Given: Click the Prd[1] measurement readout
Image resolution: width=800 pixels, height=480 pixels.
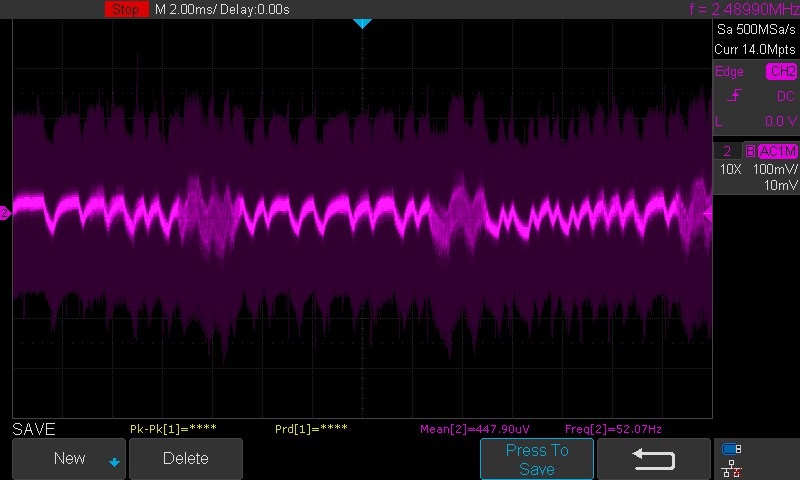Looking at the screenshot, I should coord(311,428).
